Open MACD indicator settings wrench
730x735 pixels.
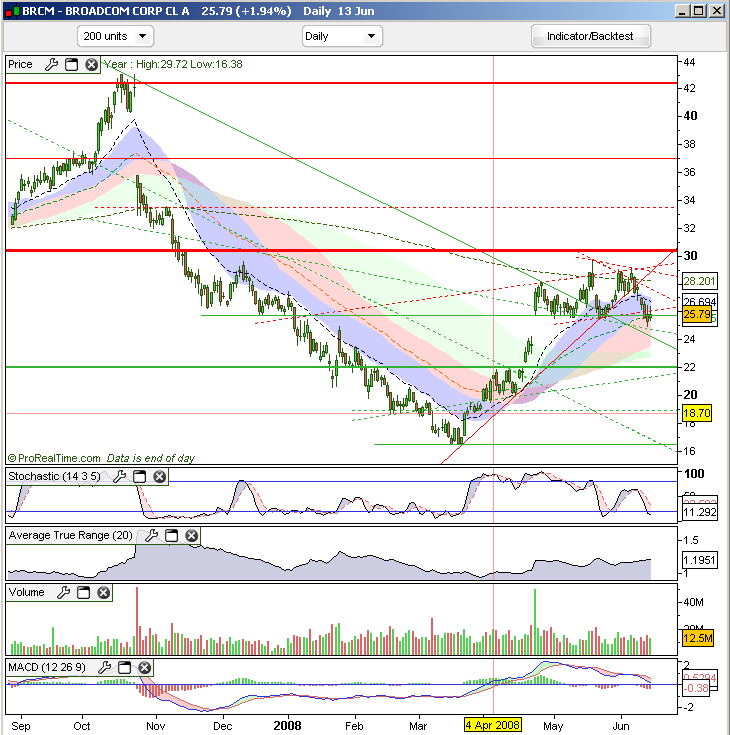pos(105,668)
